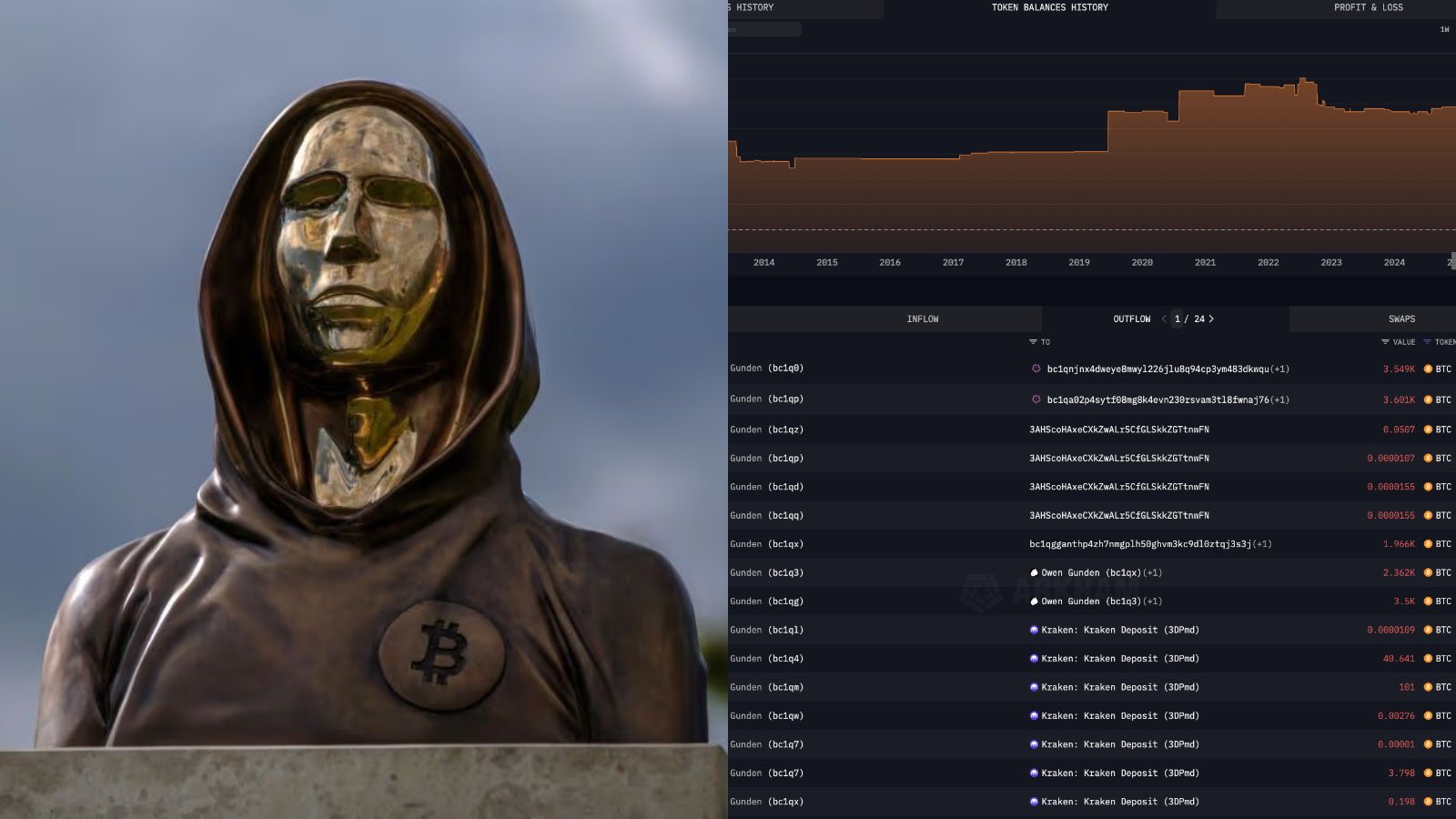Click the value 3.601K
The image size is (1456, 819).
1399,400
